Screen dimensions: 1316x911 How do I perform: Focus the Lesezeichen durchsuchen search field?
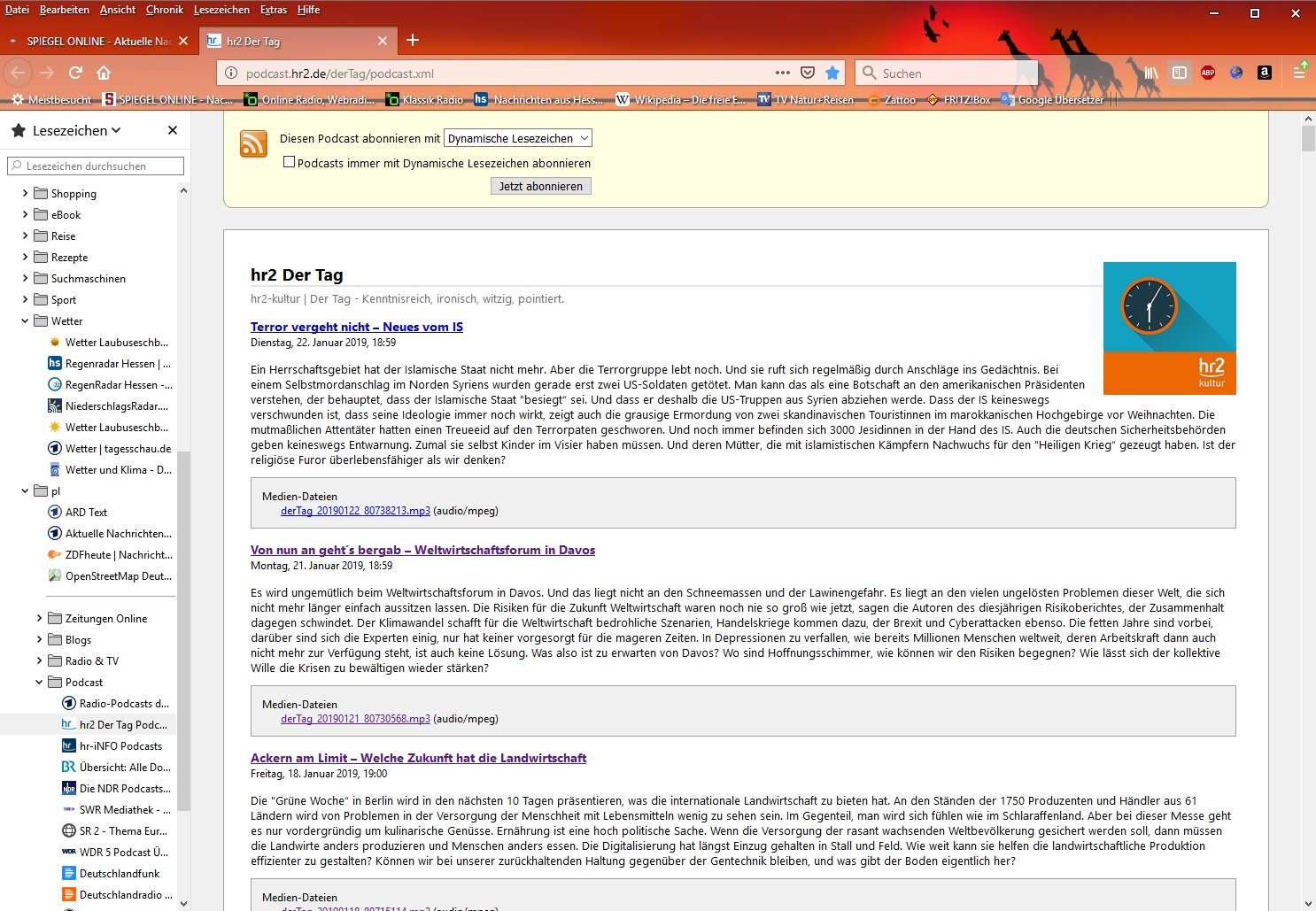(x=96, y=166)
